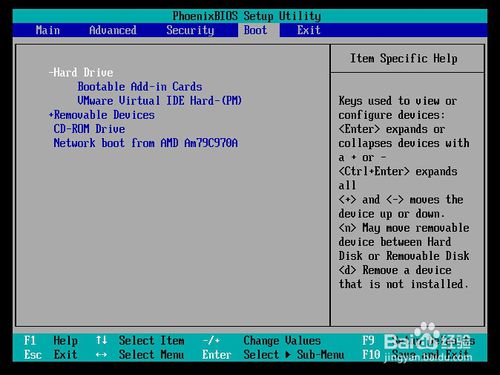Viewport: 500px width, 375px height.
Task: Select the Boot tab
Action: (x=255, y=30)
